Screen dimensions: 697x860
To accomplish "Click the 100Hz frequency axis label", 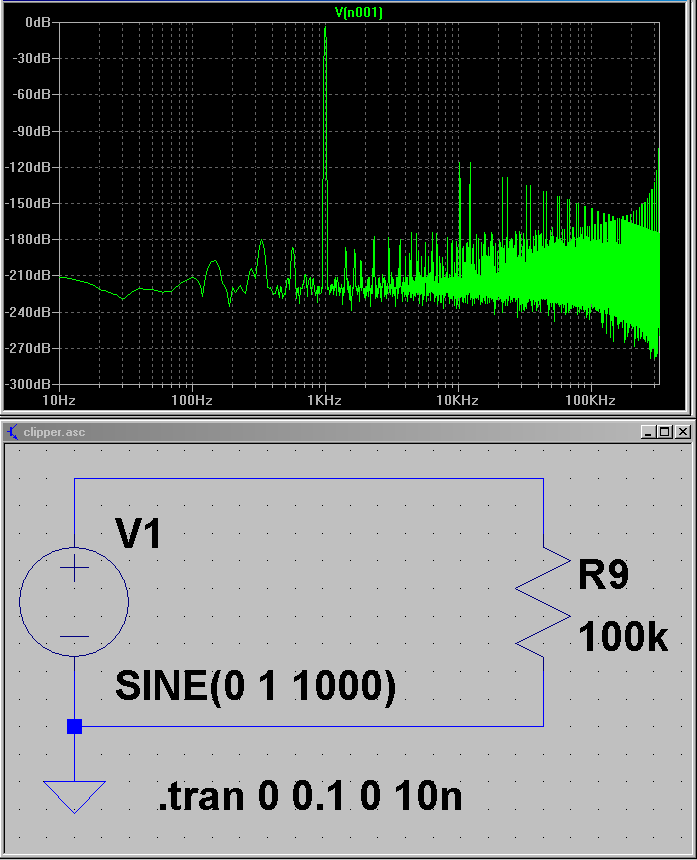I will coord(191,400).
